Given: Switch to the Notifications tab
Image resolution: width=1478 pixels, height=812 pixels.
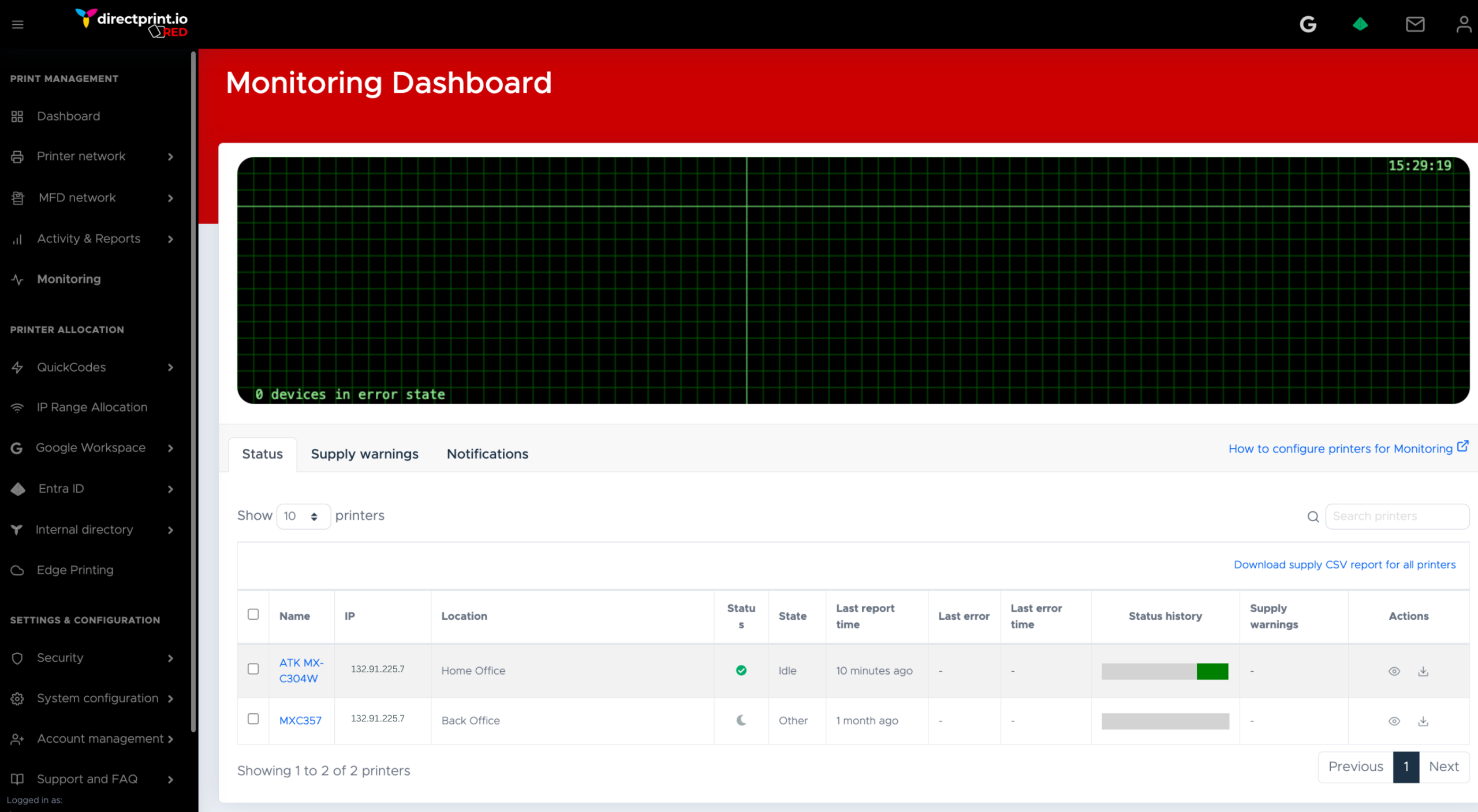Looking at the screenshot, I should 487,454.
